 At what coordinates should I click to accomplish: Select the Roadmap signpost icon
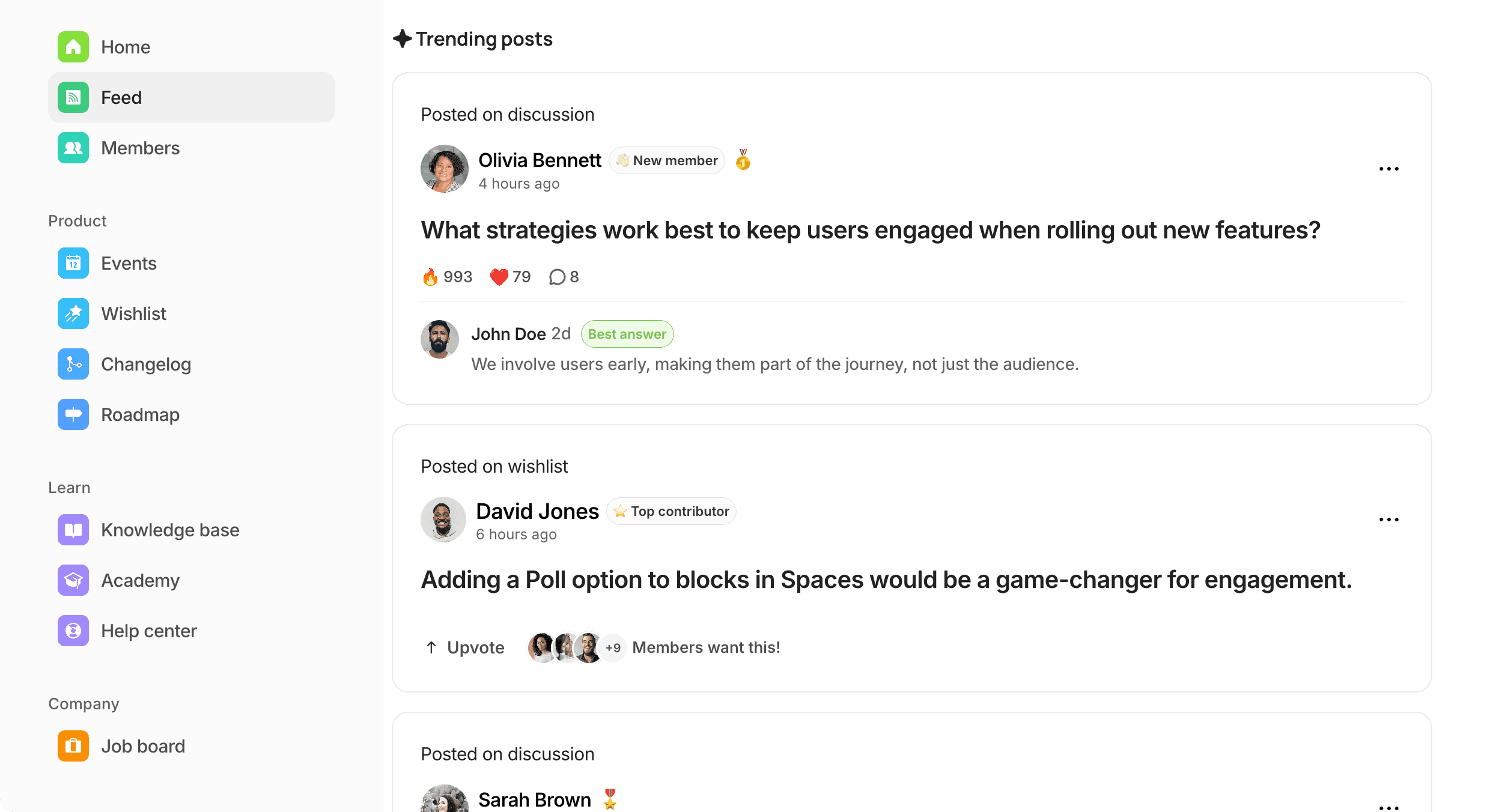(73, 414)
